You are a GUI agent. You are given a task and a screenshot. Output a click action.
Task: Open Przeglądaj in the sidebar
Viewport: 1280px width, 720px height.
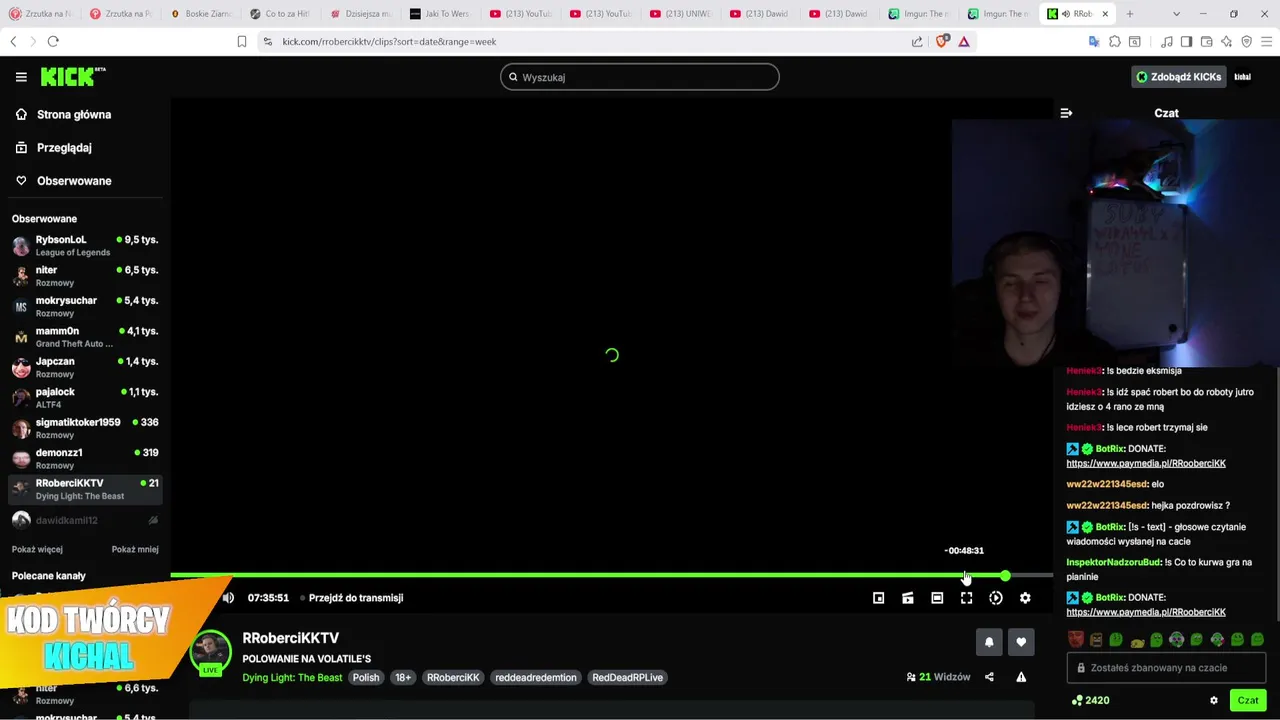click(x=53, y=148)
